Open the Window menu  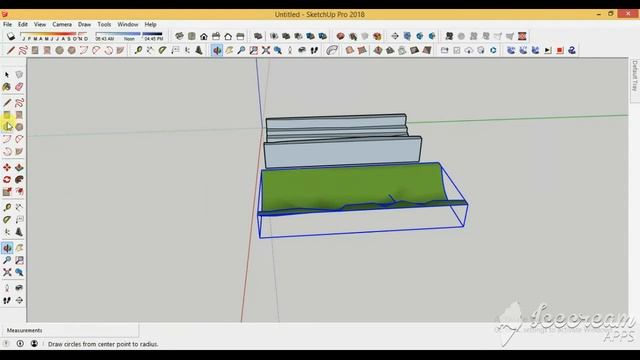(x=128, y=24)
